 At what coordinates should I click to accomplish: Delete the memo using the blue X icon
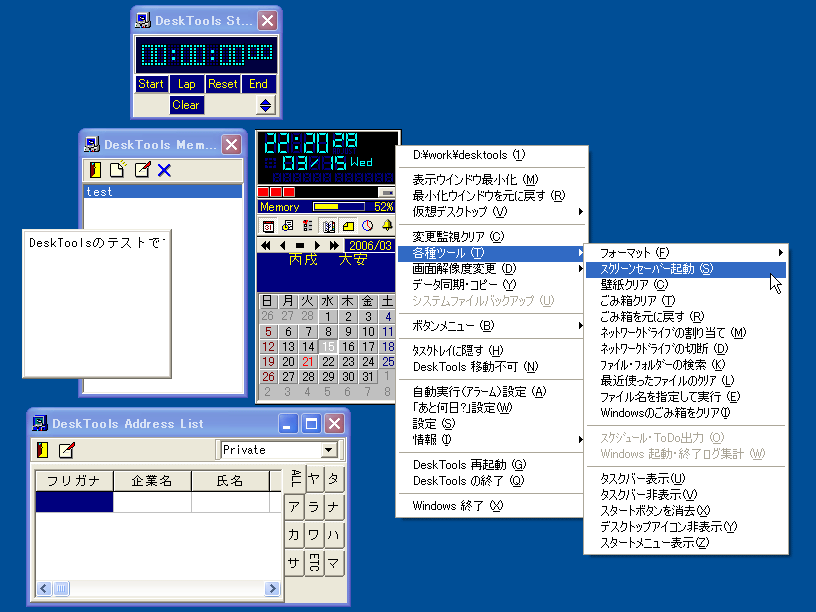(164, 170)
